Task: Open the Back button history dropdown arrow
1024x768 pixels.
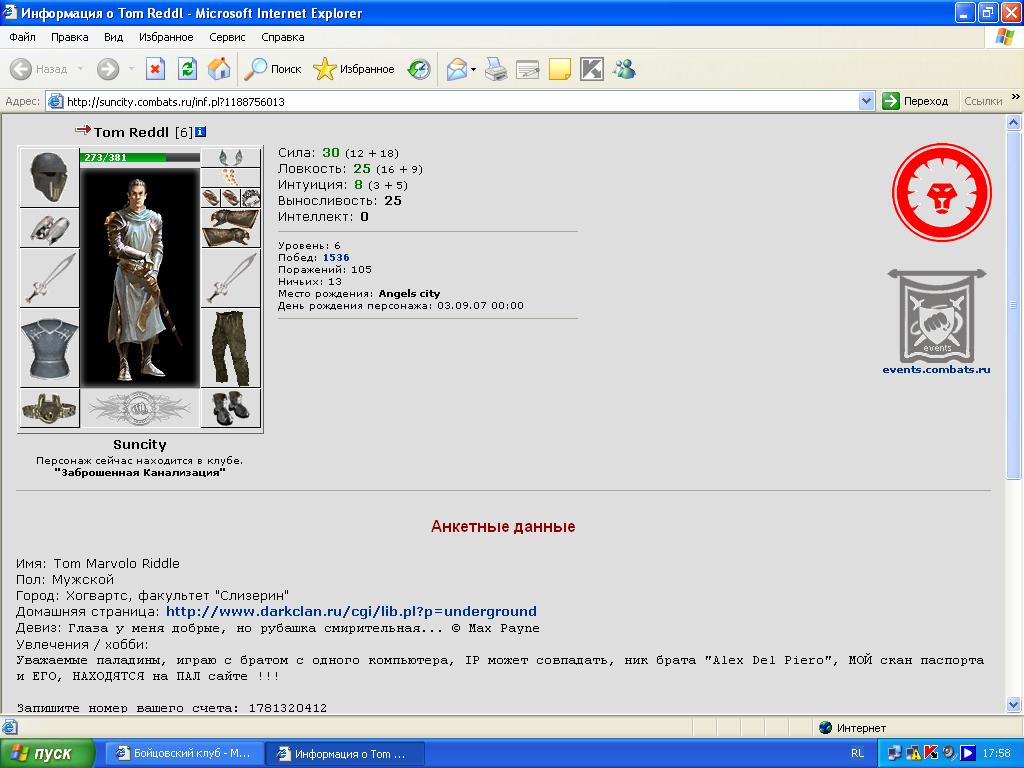Action: pyautogui.click(x=80, y=69)
